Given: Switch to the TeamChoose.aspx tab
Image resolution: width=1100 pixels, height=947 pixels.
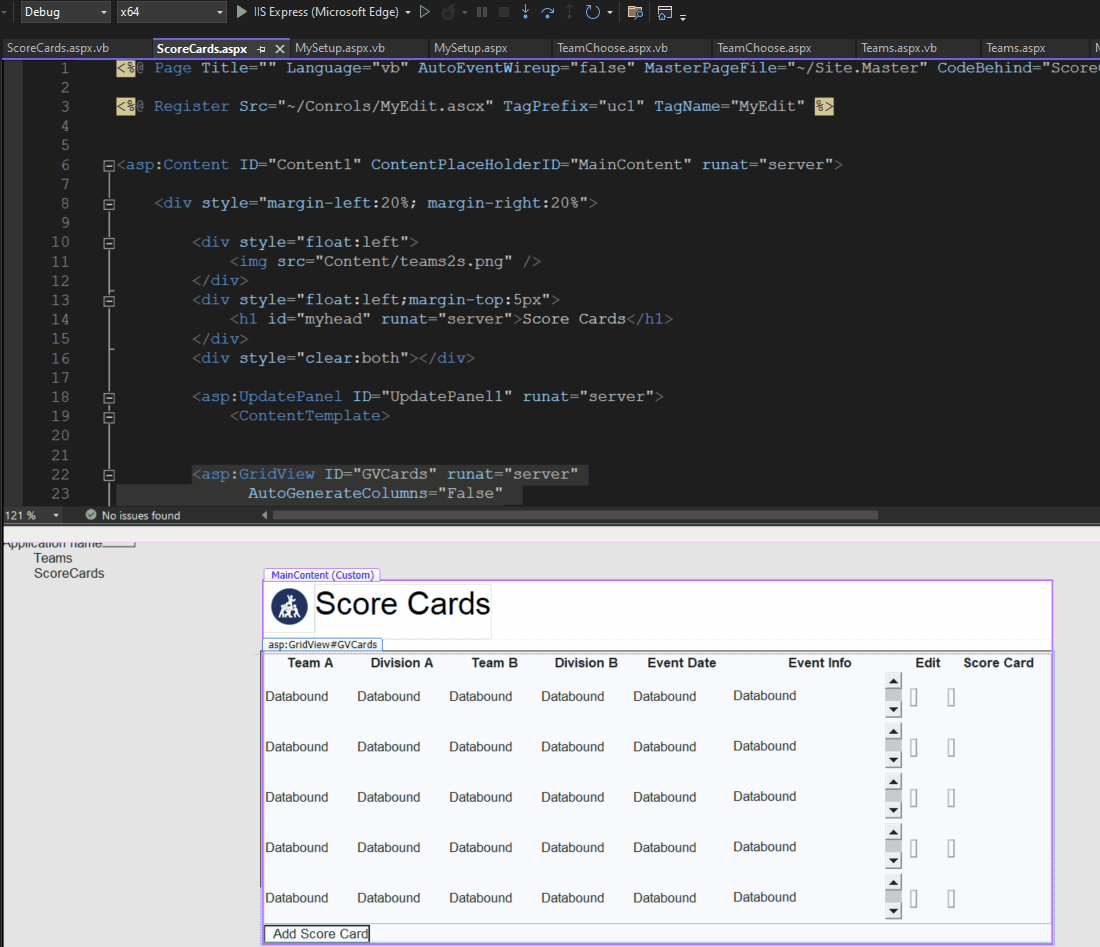Looking at the screenshot, I should [764, 48].
